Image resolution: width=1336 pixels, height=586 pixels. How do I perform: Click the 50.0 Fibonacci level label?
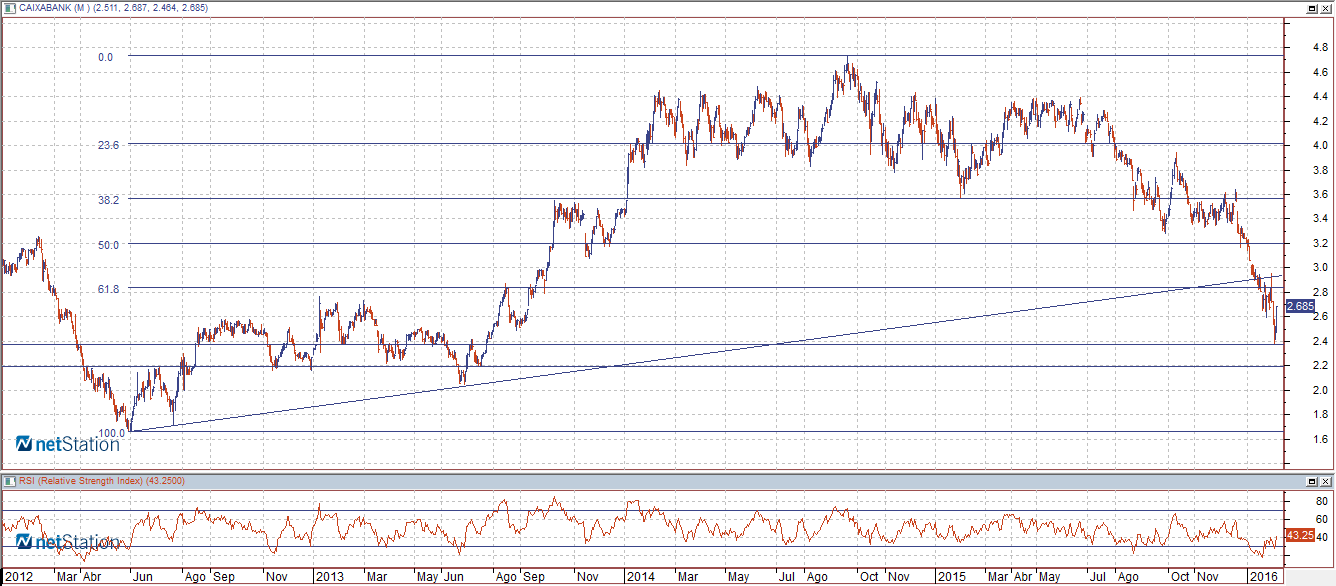(x=109, y=244)
